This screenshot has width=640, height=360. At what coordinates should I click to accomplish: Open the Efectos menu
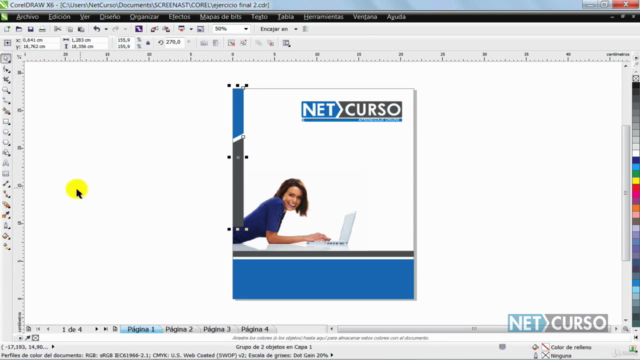179,17
